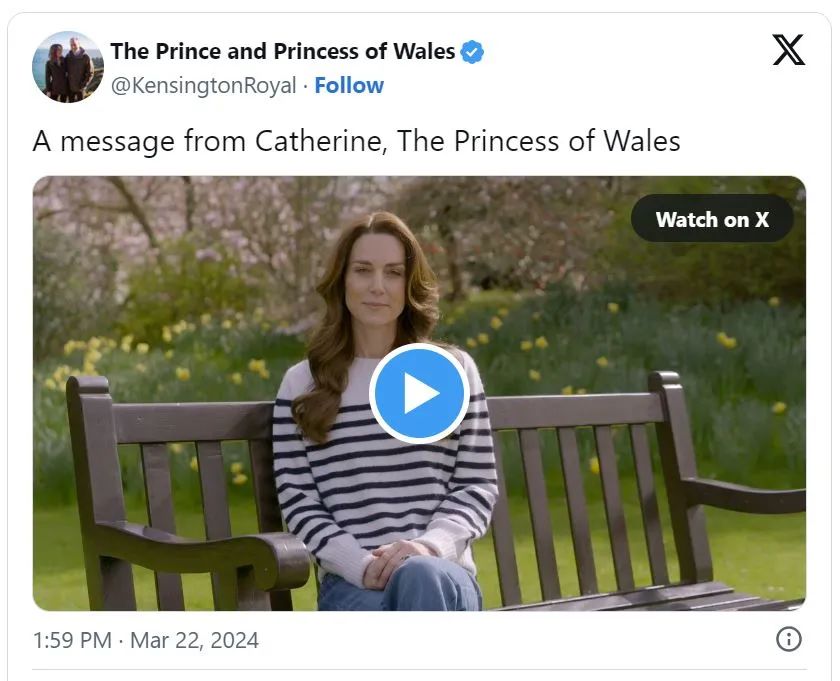This screenshot has height=681, width=840.
Task: Click the clasped hands in the video frame
Action: pos(394,563)
